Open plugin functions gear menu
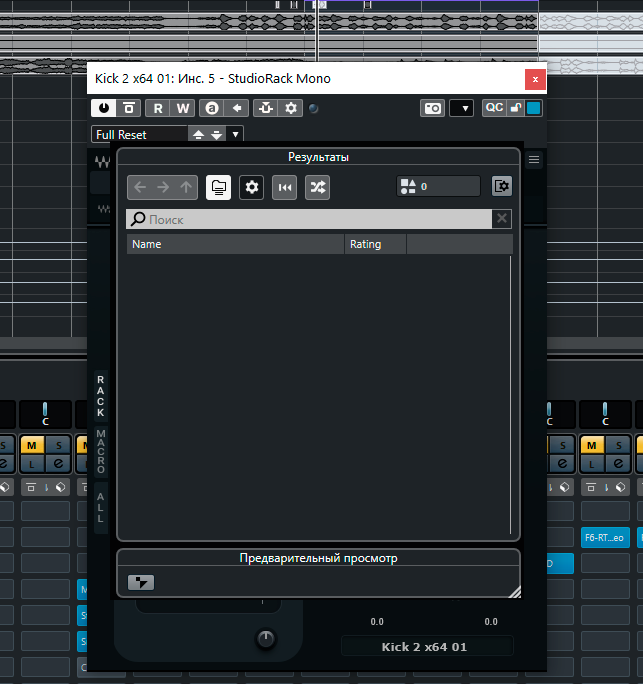The width and height of the screenshot is (643, 684). 291,108
